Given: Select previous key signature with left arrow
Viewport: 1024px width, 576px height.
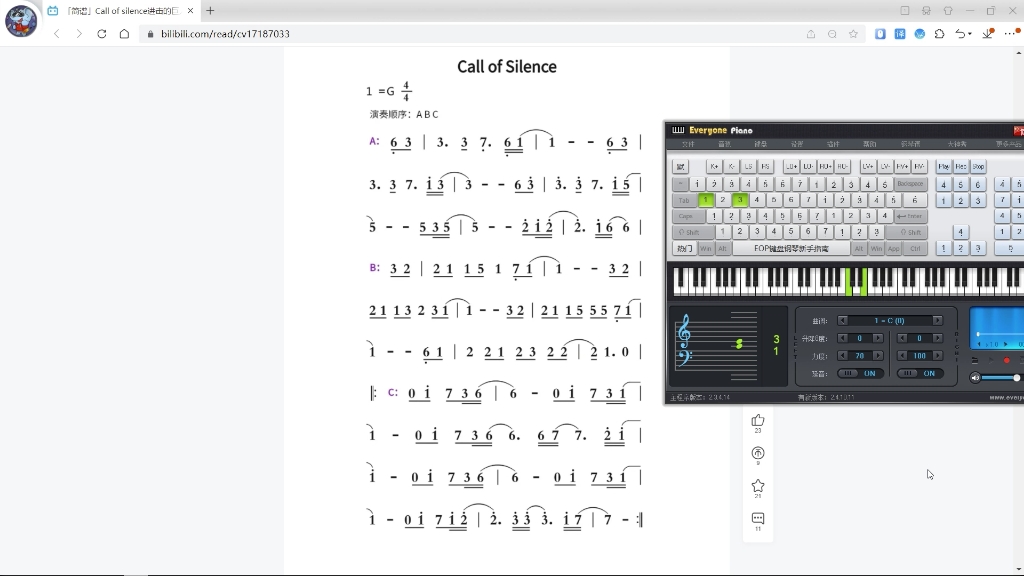Looking at the screenshot, I should (842, 321).
